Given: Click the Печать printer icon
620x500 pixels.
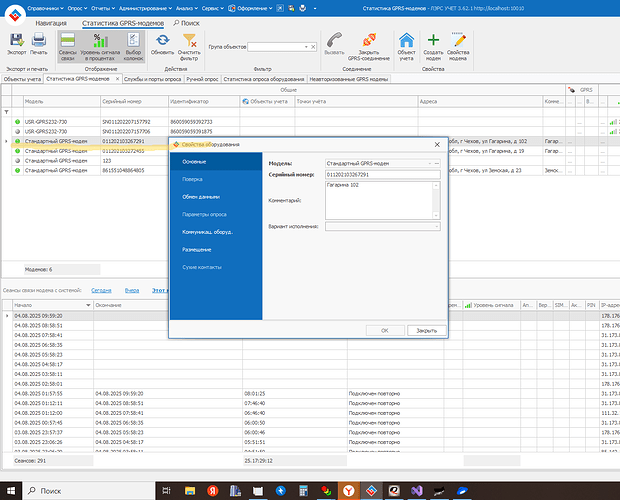Looking at the screenshot, I should pos(39,40).
